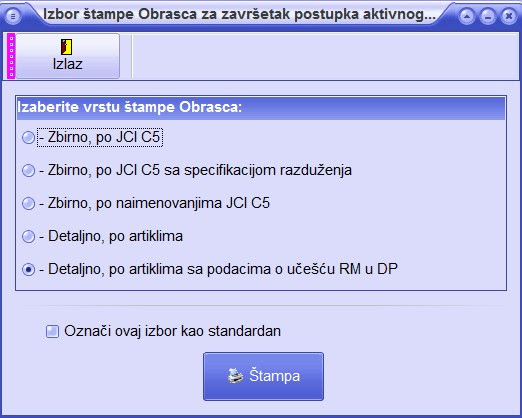Click the printer icon on Štampa button

[x=236, y=376]
